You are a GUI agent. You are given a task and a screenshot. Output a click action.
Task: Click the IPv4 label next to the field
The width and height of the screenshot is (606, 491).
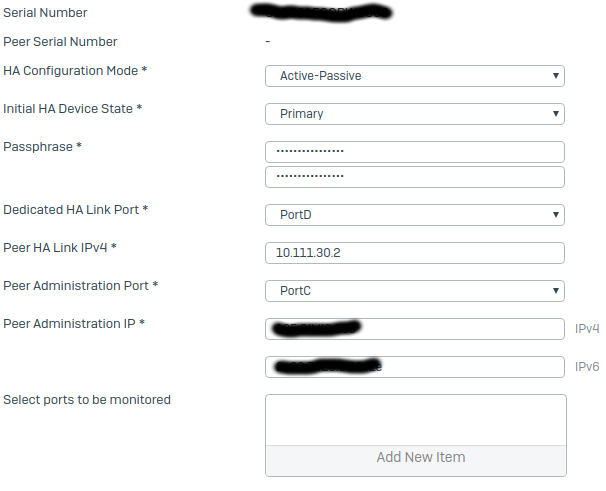tap(587, 329)
